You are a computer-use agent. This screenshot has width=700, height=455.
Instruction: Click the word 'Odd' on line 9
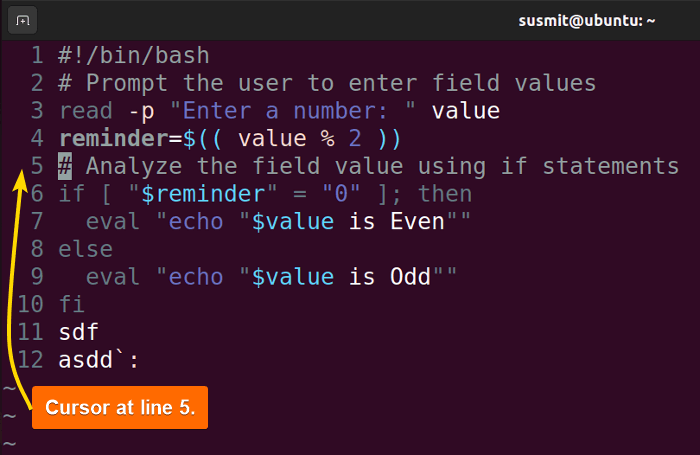click(x=410, y=277)
